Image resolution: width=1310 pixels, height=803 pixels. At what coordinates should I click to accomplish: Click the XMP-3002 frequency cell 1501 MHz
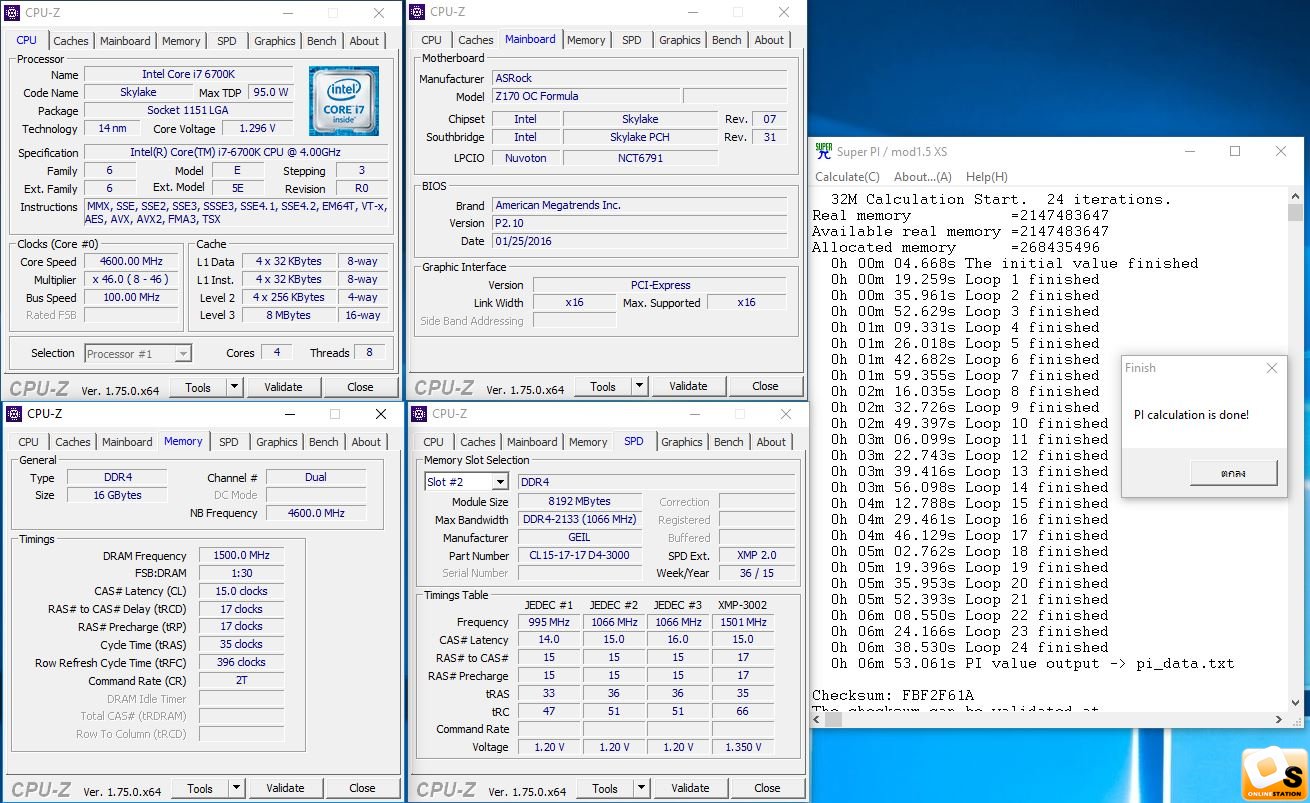[742, 622]
